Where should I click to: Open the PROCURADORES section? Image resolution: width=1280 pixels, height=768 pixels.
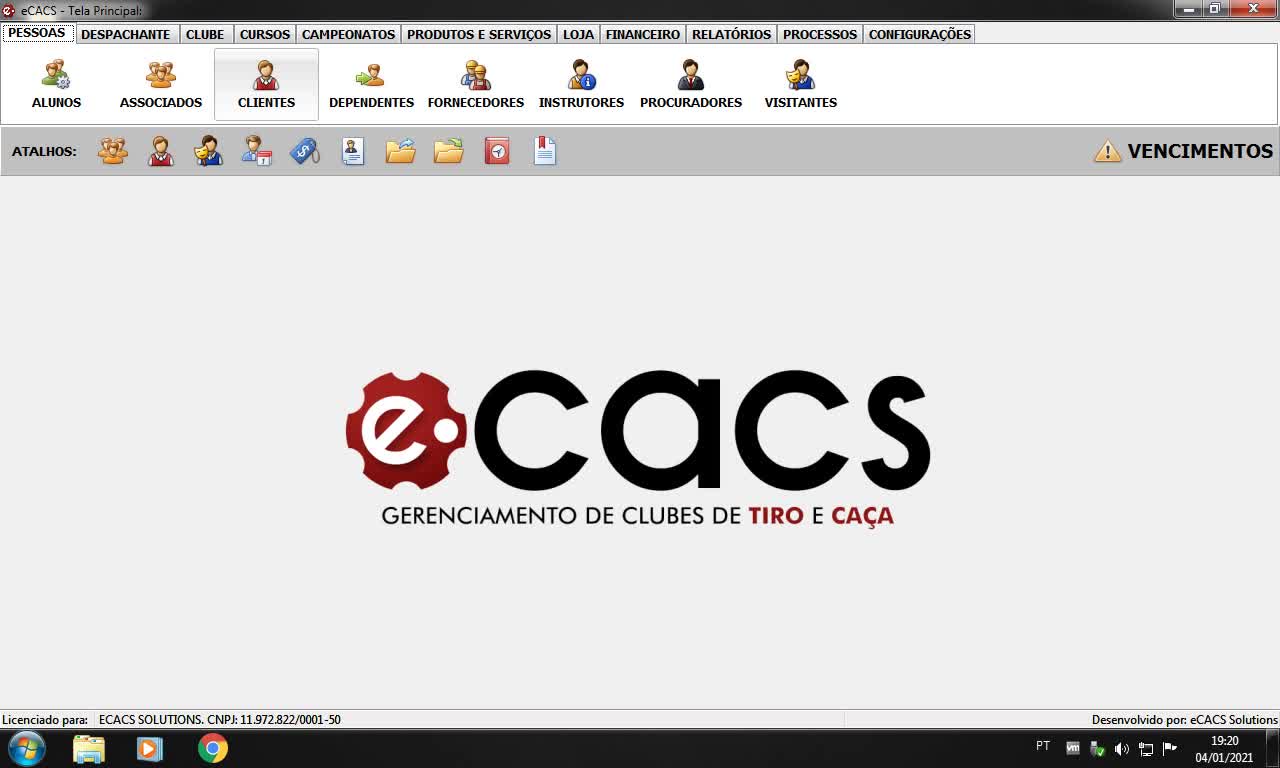click(x=691, y=85)
